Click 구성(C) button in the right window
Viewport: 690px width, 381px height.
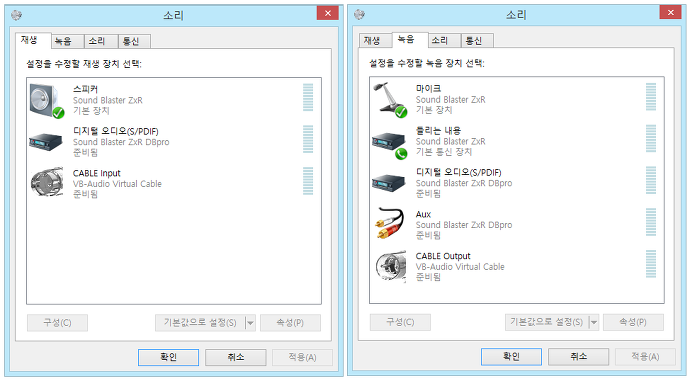(400, 322)
